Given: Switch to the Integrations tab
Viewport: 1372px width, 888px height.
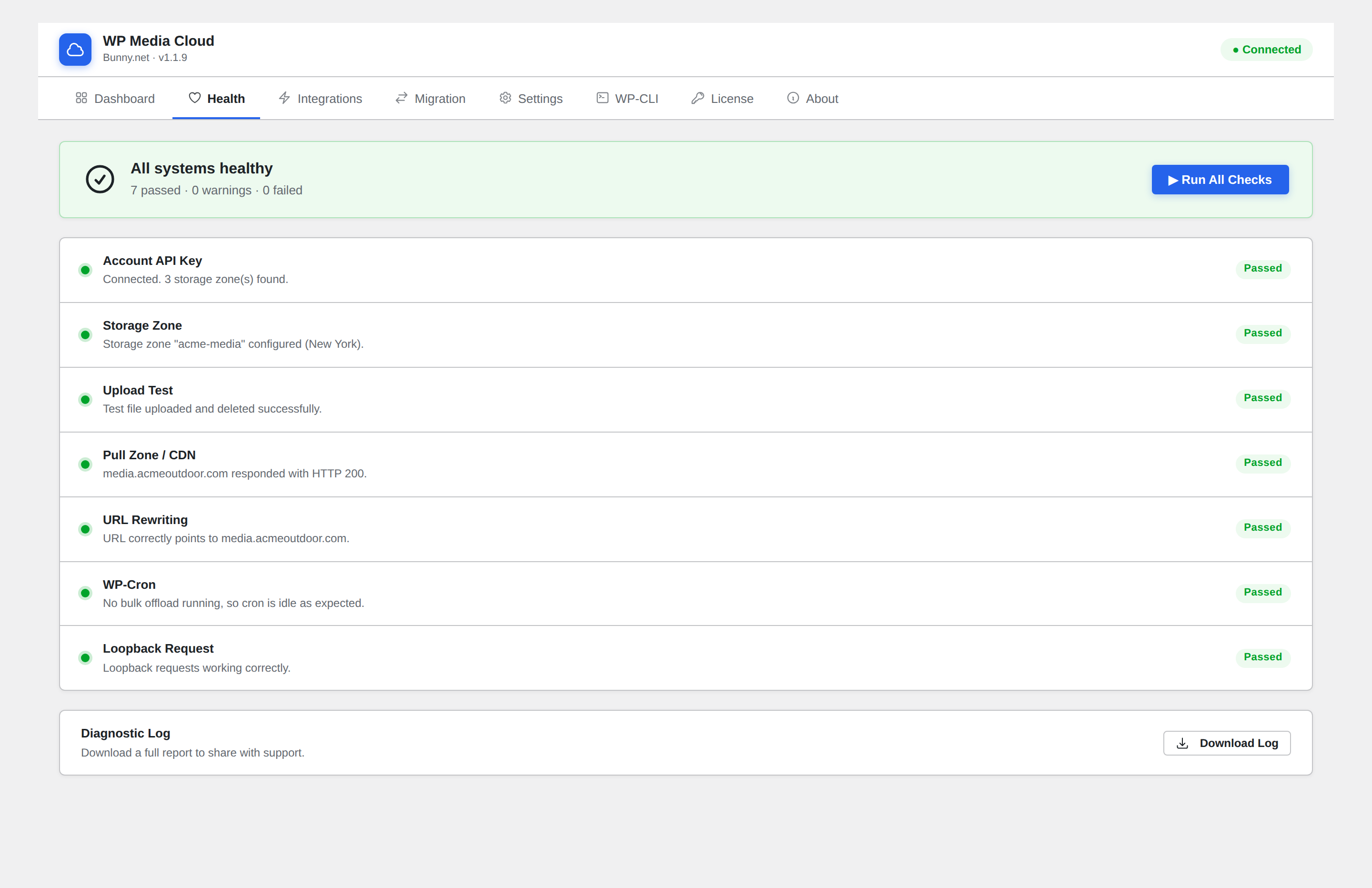Looking at the screenshot, I should (x=321, y=99).
